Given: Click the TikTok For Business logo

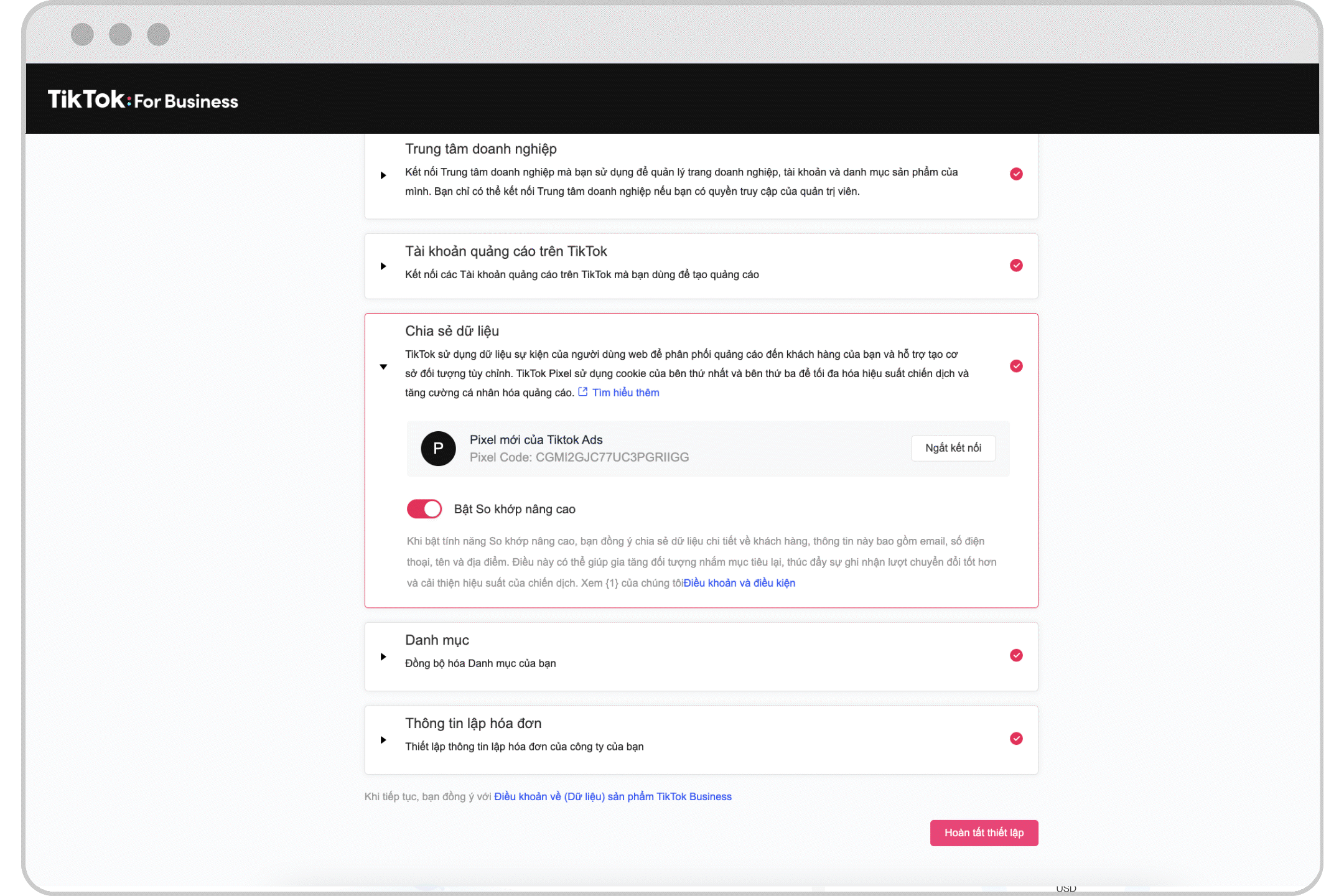Looking at the screenshot, I should 142,100.
